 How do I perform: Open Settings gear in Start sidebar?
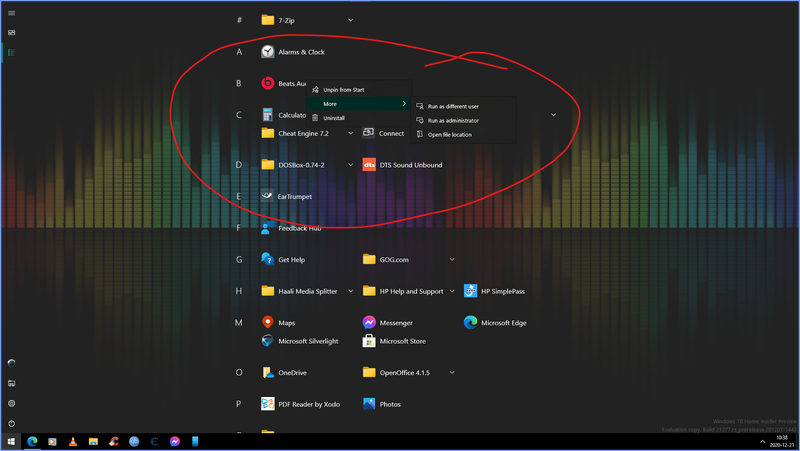pyautogui.click(x=11, y=404)
